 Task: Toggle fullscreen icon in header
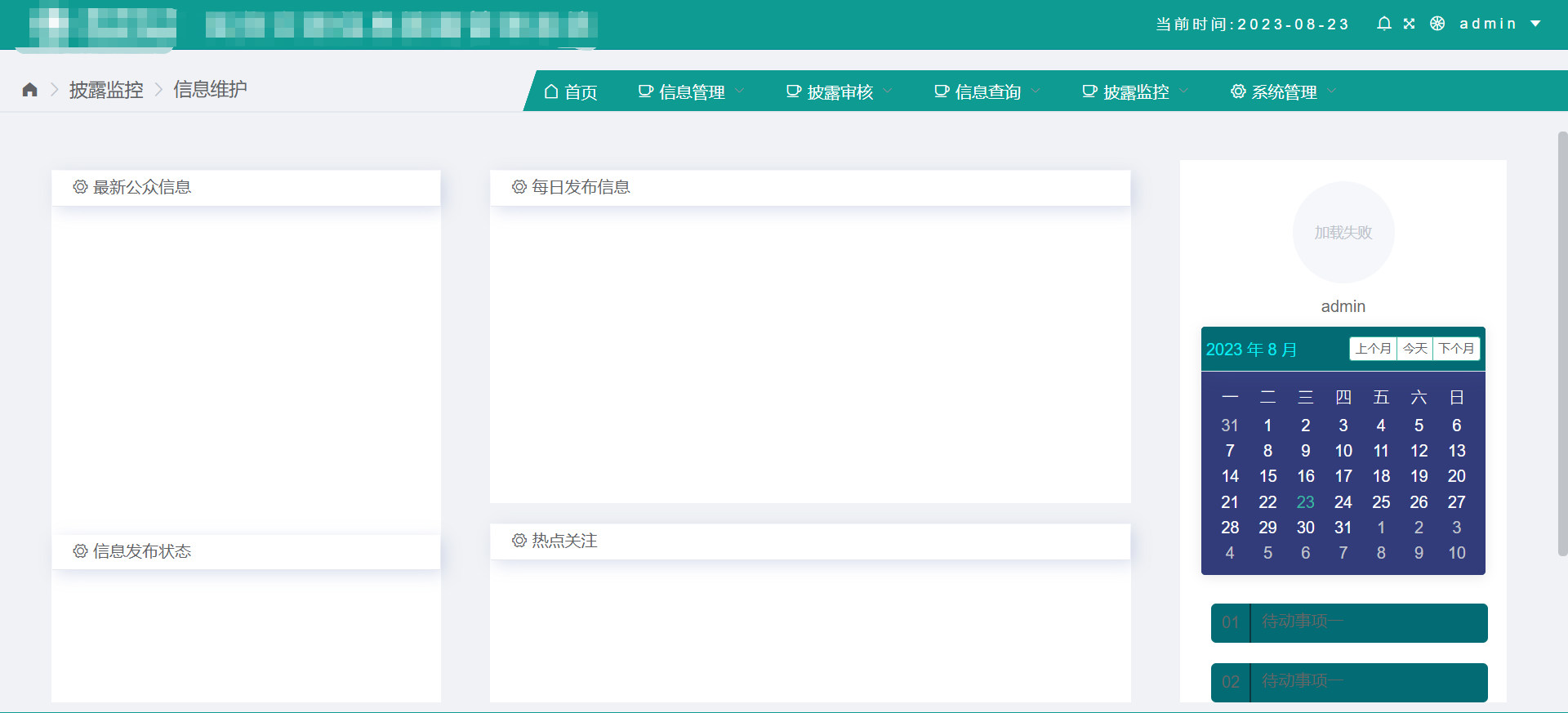click(1409, 24)
